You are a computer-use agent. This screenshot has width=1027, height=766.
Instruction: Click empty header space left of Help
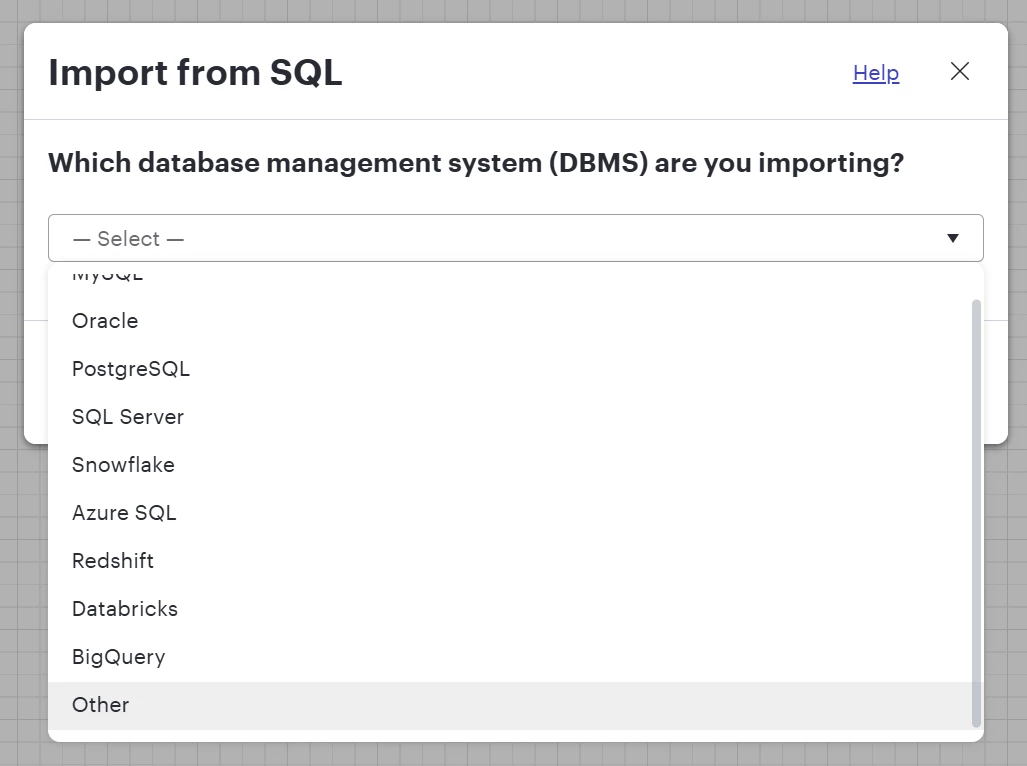[600, 73]
